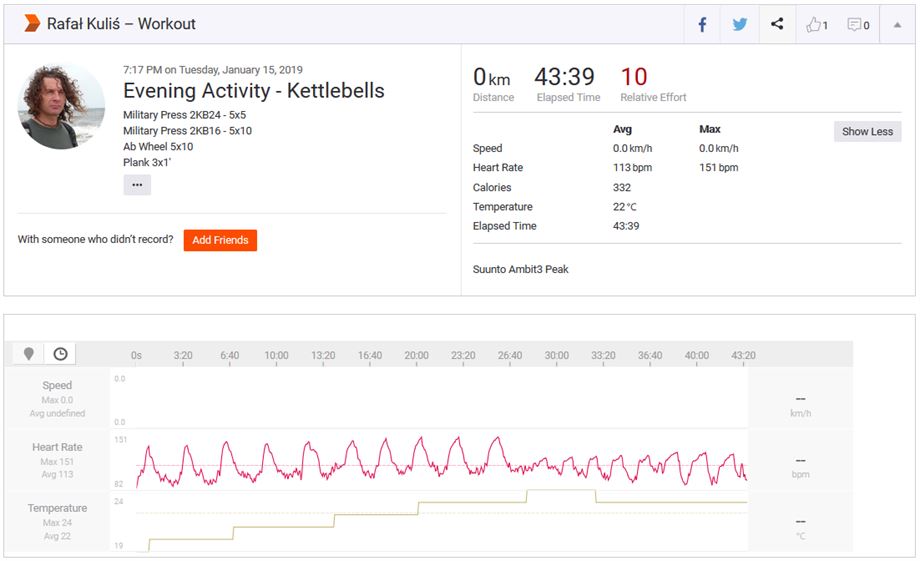Click Show Less to collapse stats
This screenshot has width=920, height=561.
click(867, 132)
